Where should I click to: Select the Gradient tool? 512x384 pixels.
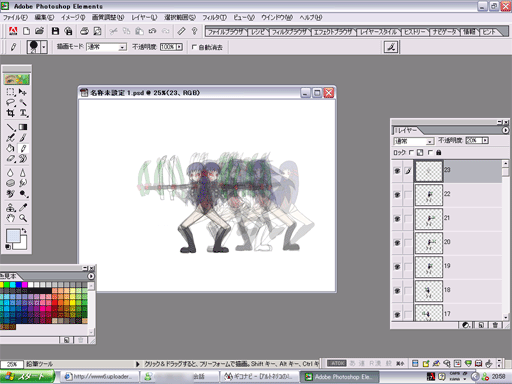(x=23, y=127)
